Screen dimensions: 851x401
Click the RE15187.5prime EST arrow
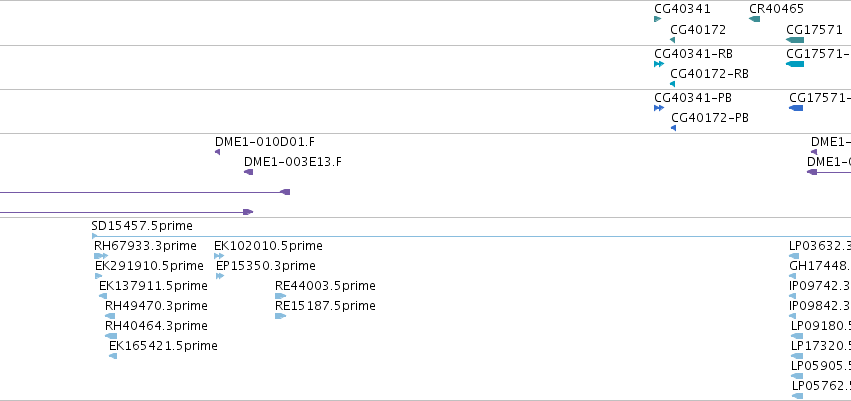[280, 316]
